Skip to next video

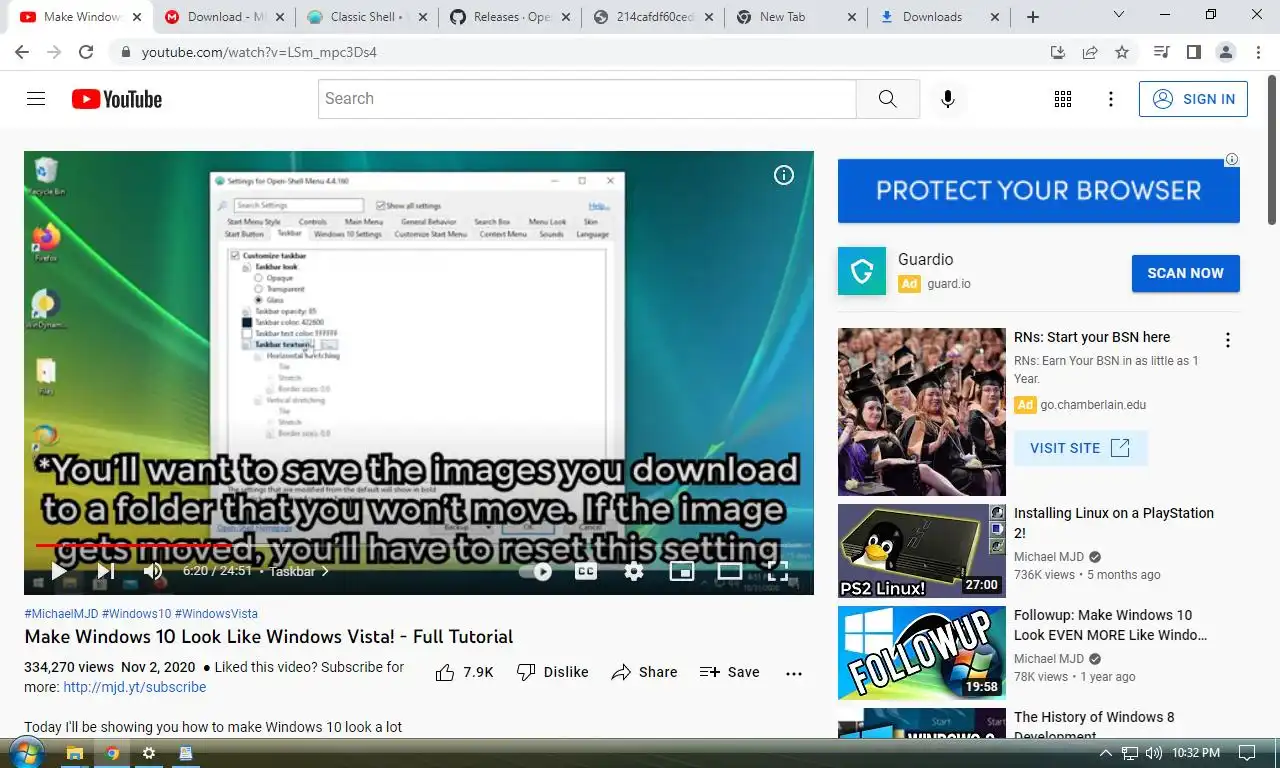click(105, 571)
